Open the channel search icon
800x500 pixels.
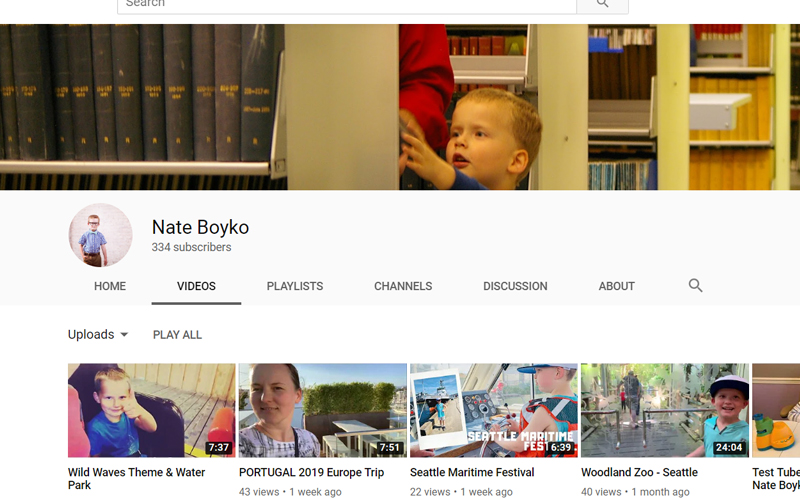tap(695, 286)
